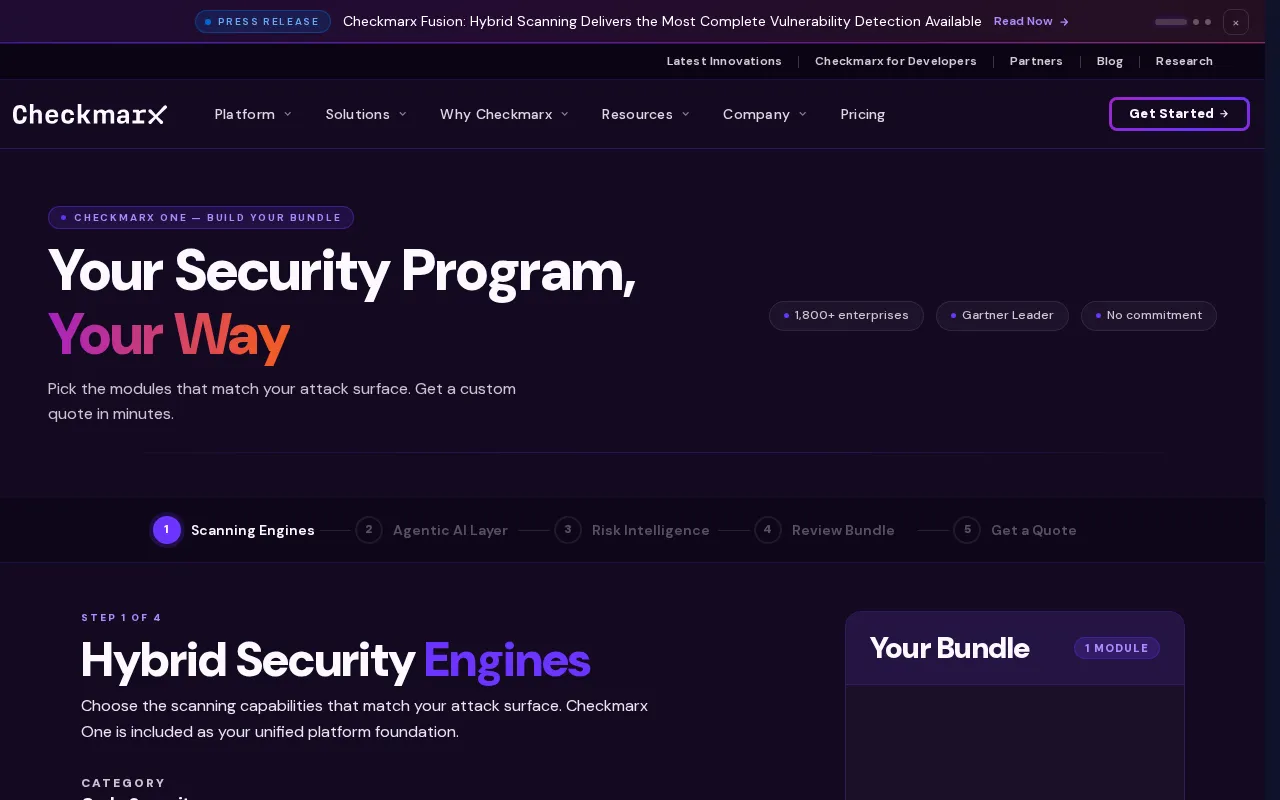Open the Research link

[1184, 61]
